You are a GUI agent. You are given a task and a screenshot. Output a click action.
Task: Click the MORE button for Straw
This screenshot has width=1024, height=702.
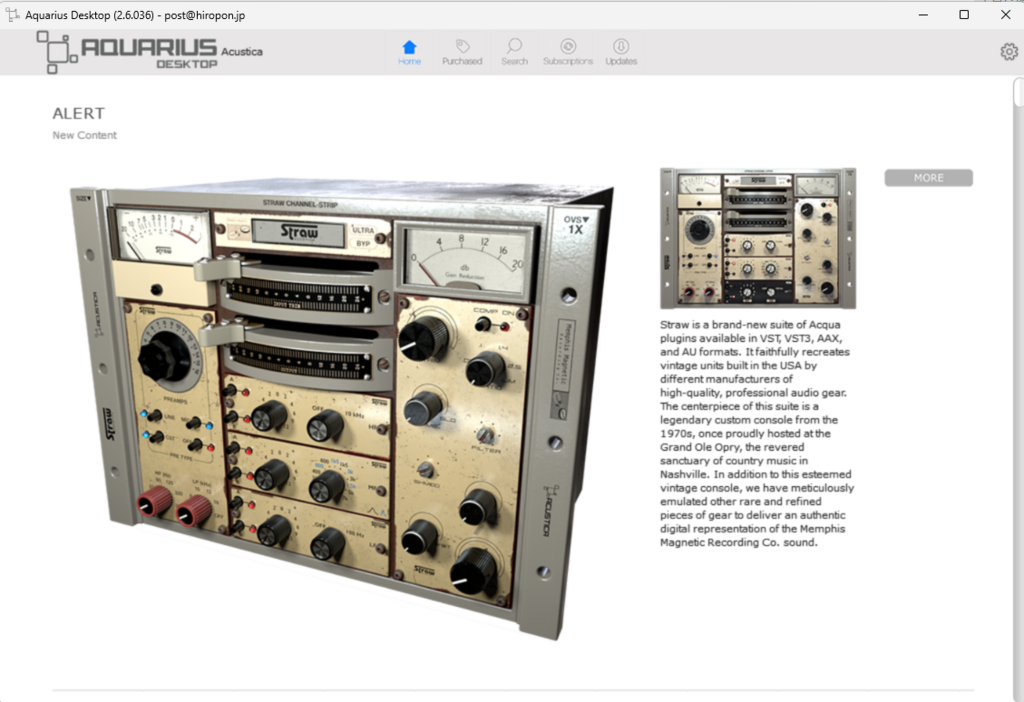[x=928, y=178]
